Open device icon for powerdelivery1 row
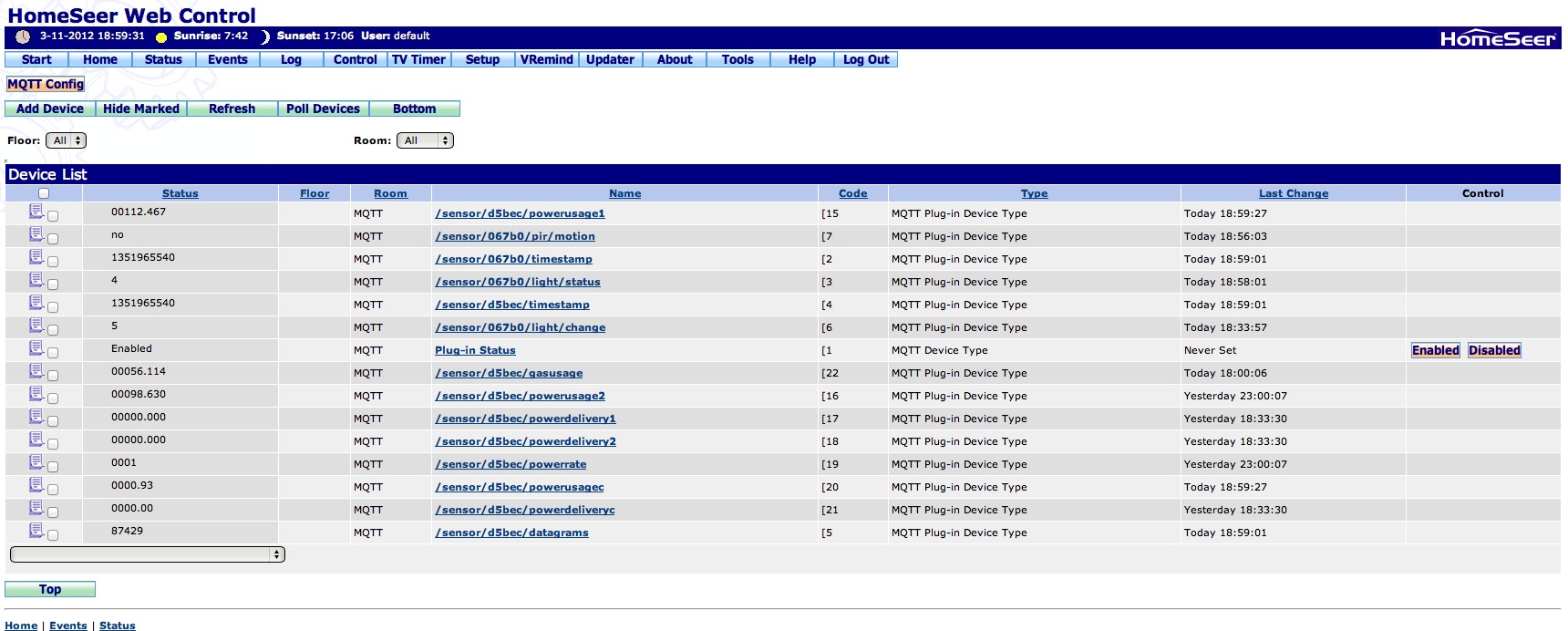 click(36, 417)
